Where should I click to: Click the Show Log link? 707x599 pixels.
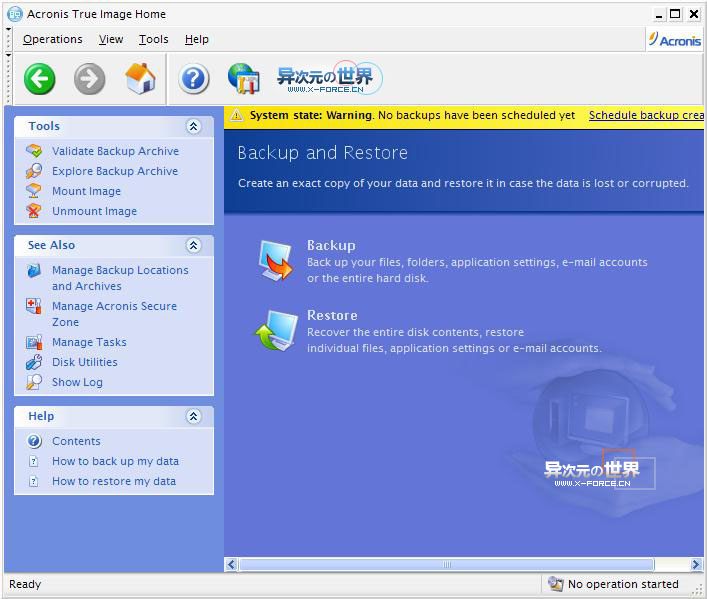point(77,382)
